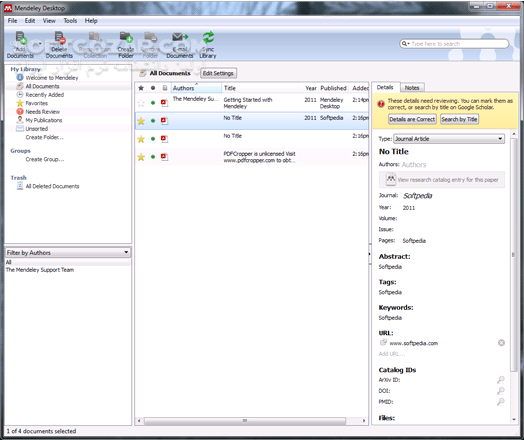Open the Tools menu
Viewport: 524px width, 440px height.
[70, 21]
